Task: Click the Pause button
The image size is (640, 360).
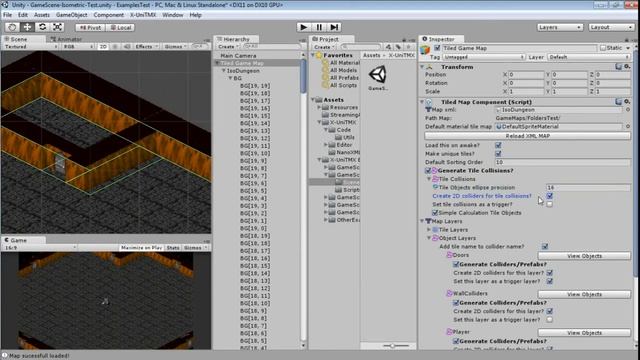Action: (319, 27)
